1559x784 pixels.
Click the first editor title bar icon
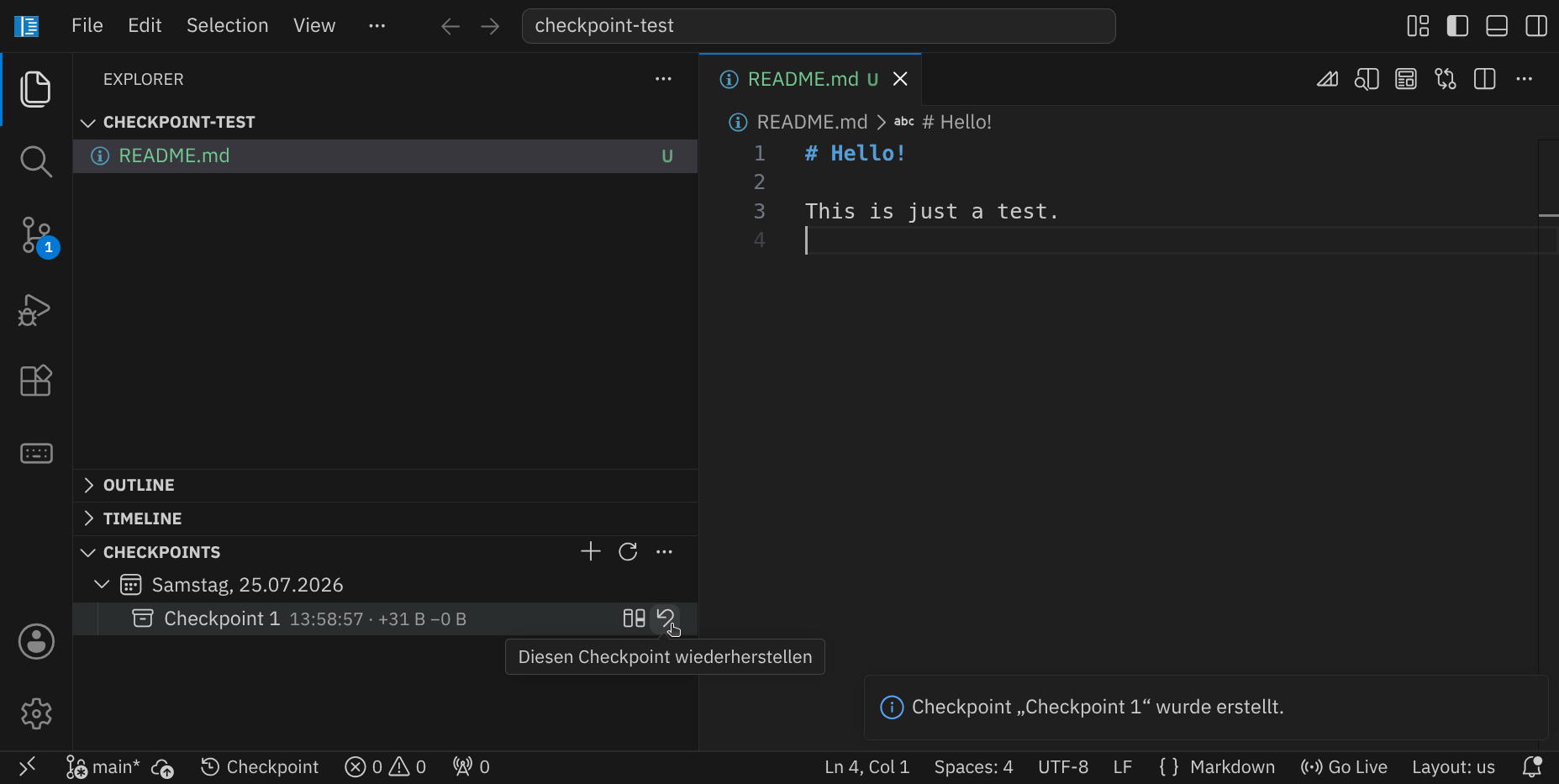click(1327, 79)
